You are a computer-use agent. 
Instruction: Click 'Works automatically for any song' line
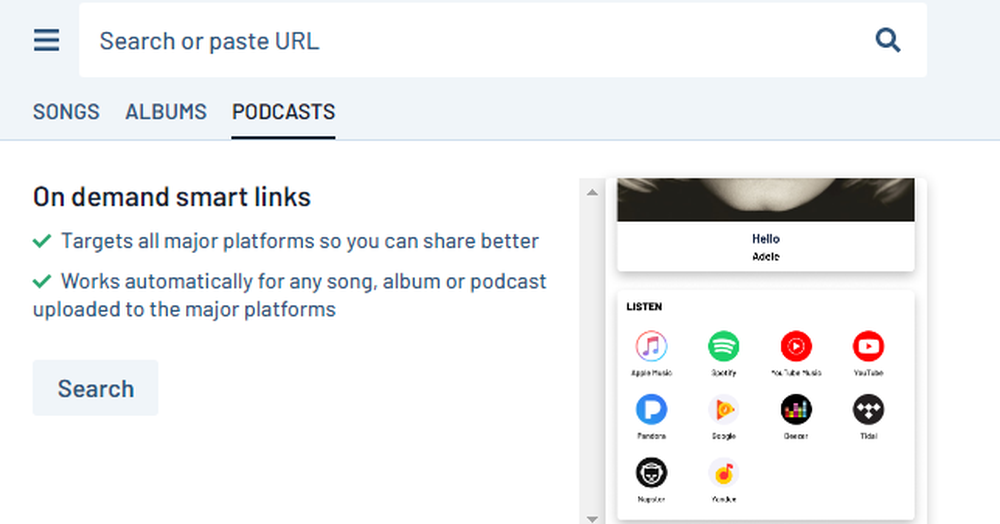tap(290, 295)
